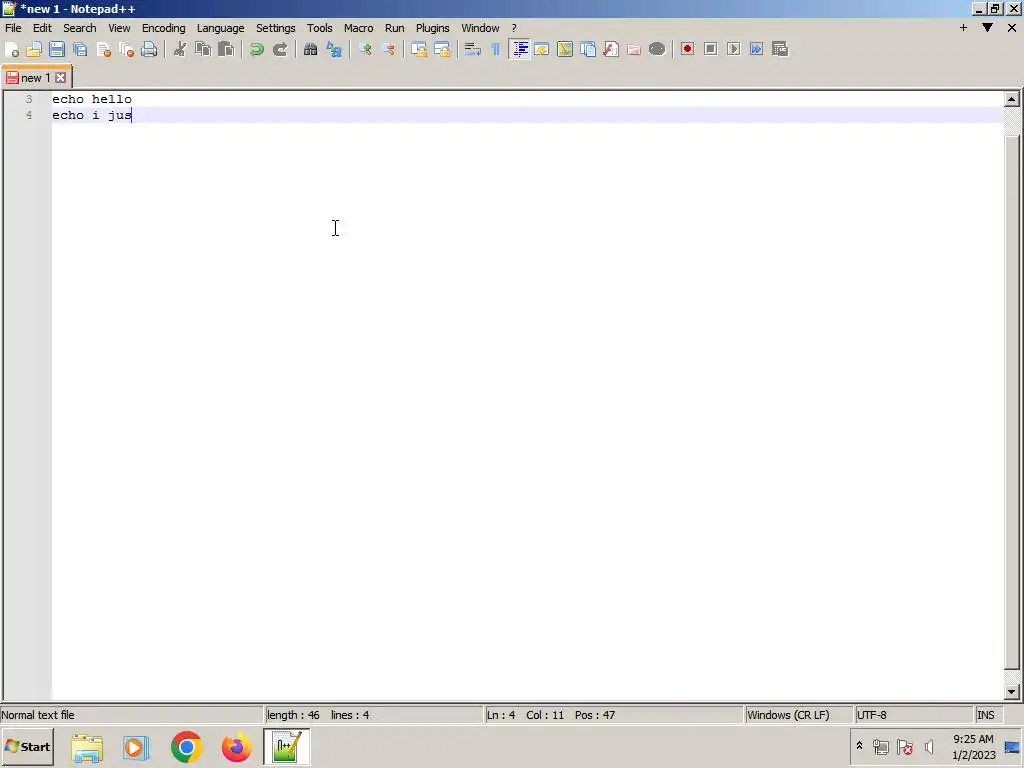The width and height of the screenshot is (1024, 768).
Task: Click the Redo toolbar icon
Action: pos(280,50)
